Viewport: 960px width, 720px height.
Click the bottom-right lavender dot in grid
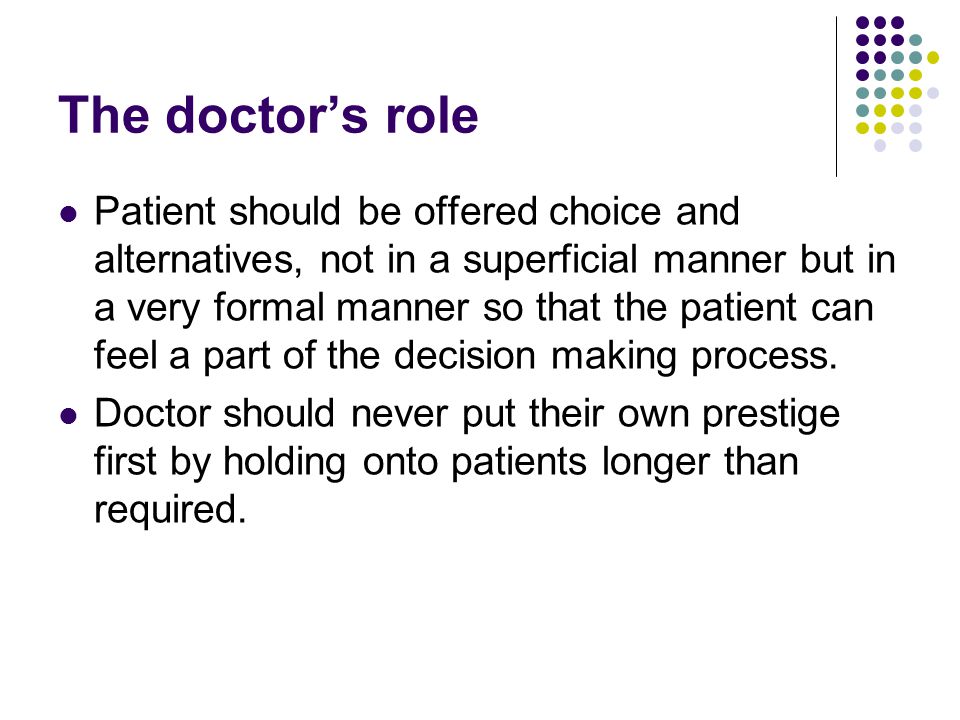pyautogui.click(x=915, y=146)
